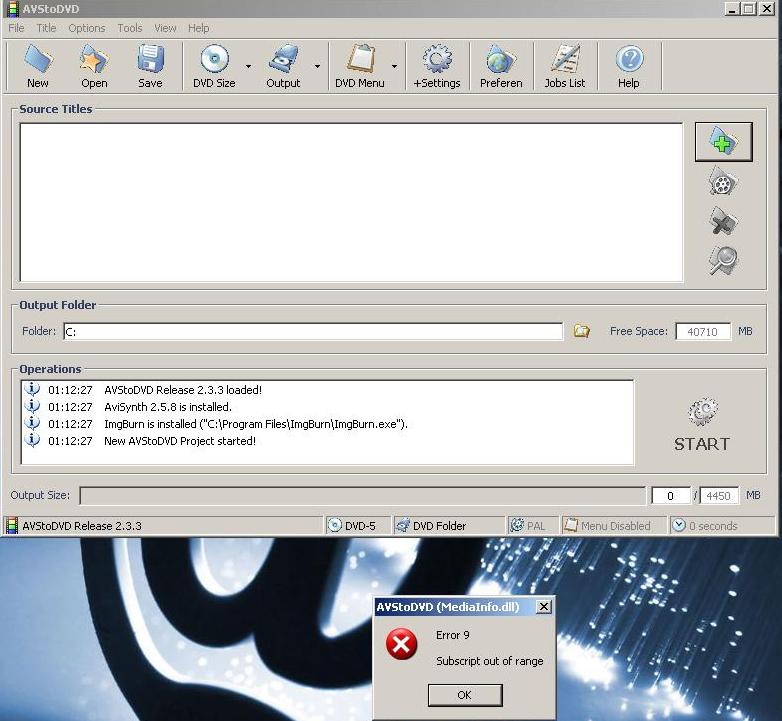This screenshot has height=721, width=782.
Task: Open the Help menu
Action: point(198,28)
